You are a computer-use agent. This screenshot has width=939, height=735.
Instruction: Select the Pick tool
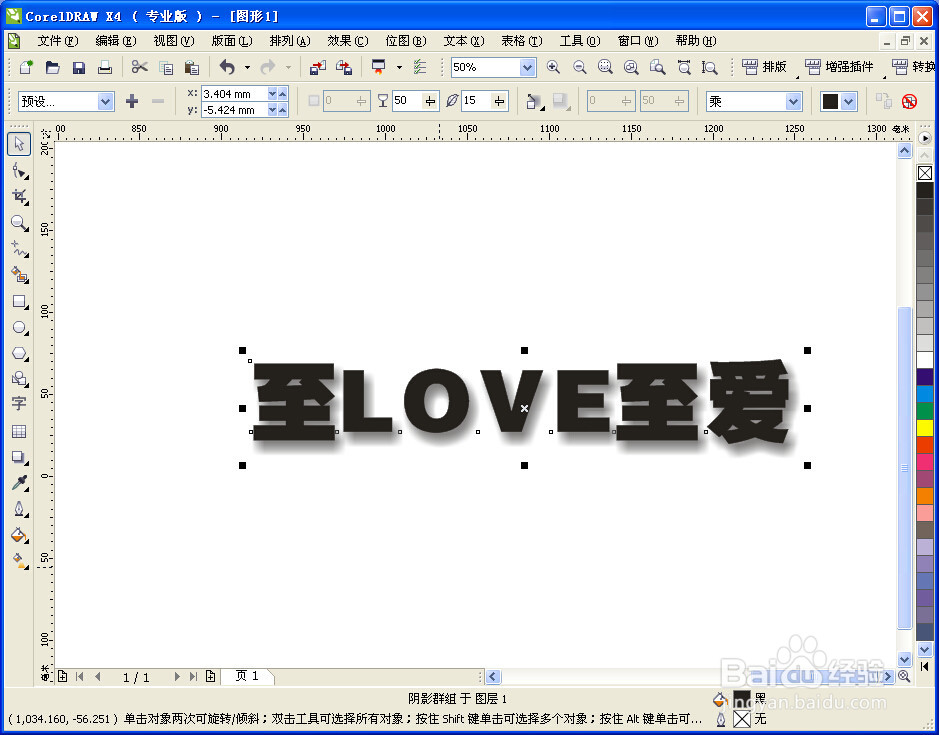[x=19, y=143]
